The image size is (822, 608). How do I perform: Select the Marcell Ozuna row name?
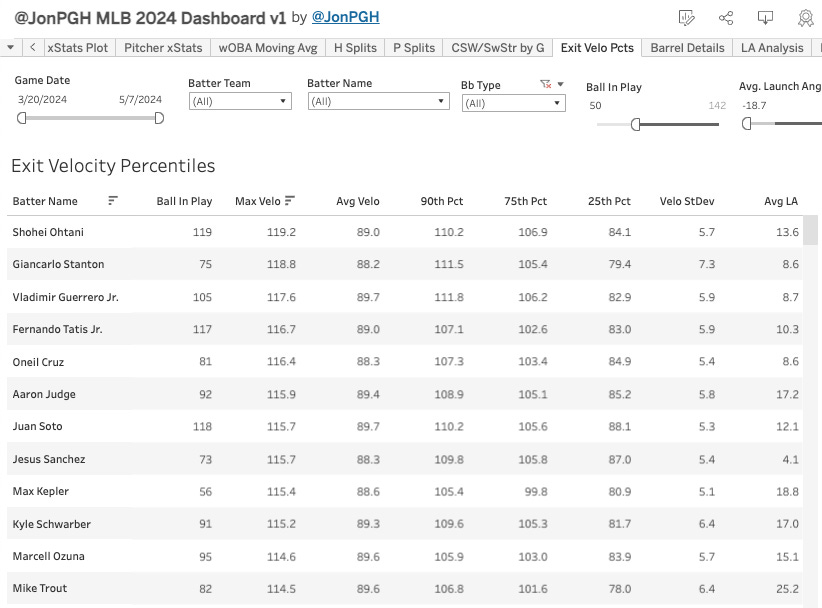coord(48,556)
